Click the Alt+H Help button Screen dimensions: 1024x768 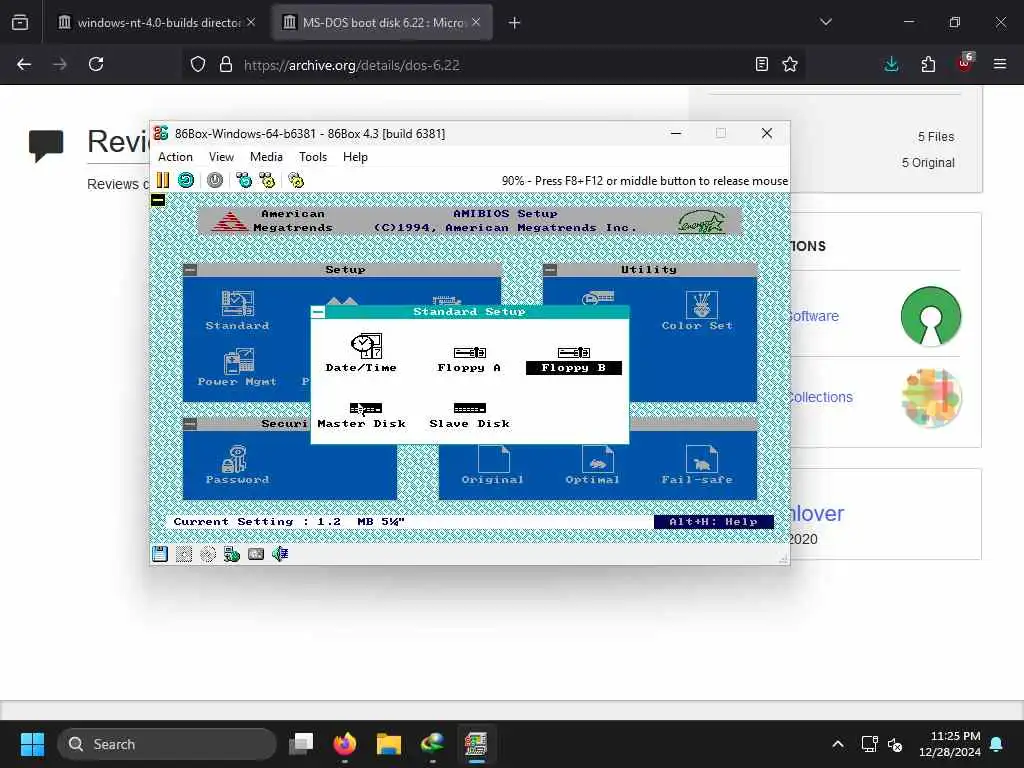click(x=713, y=522)
